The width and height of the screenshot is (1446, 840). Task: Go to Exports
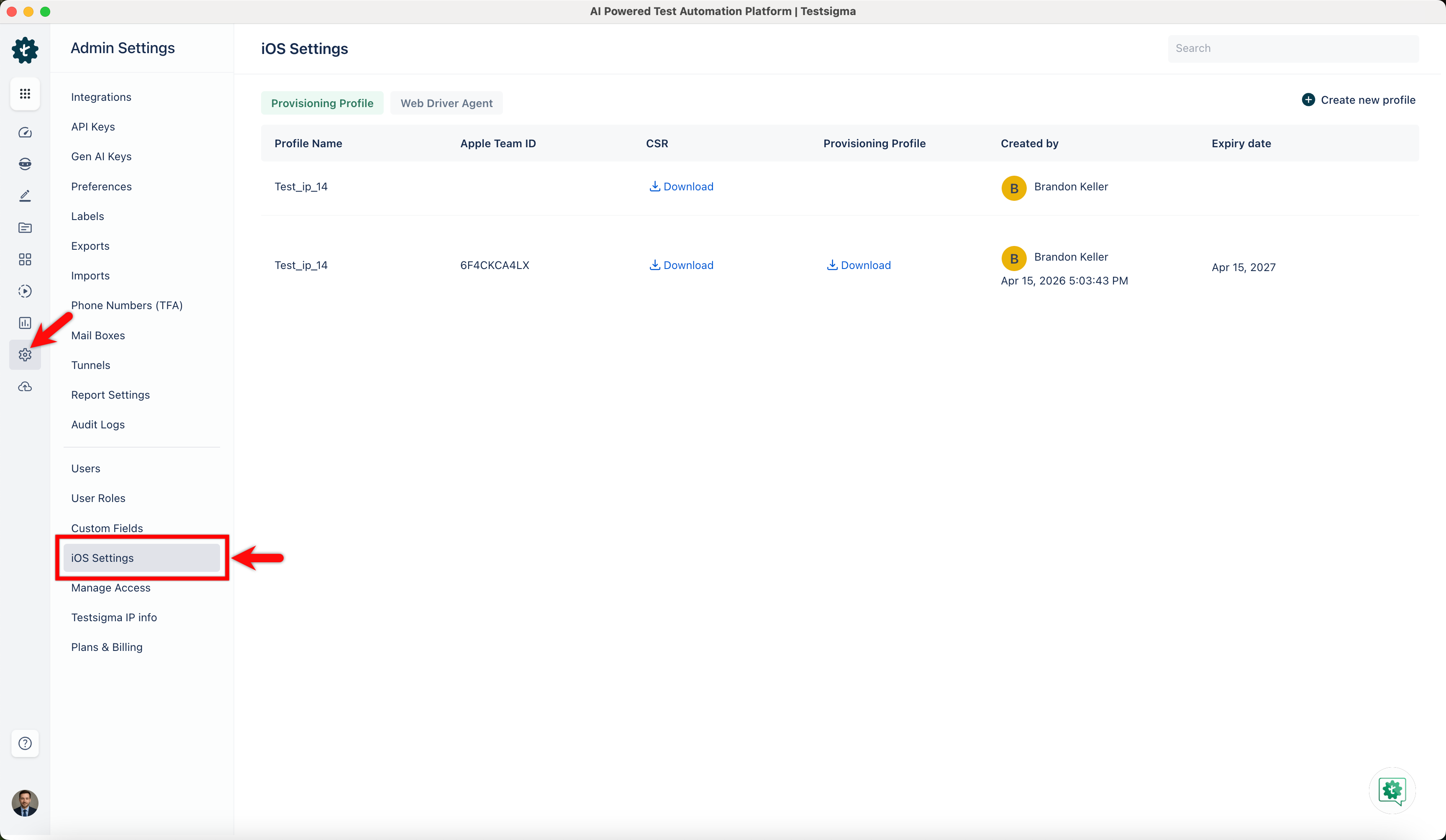pos(90,246)
